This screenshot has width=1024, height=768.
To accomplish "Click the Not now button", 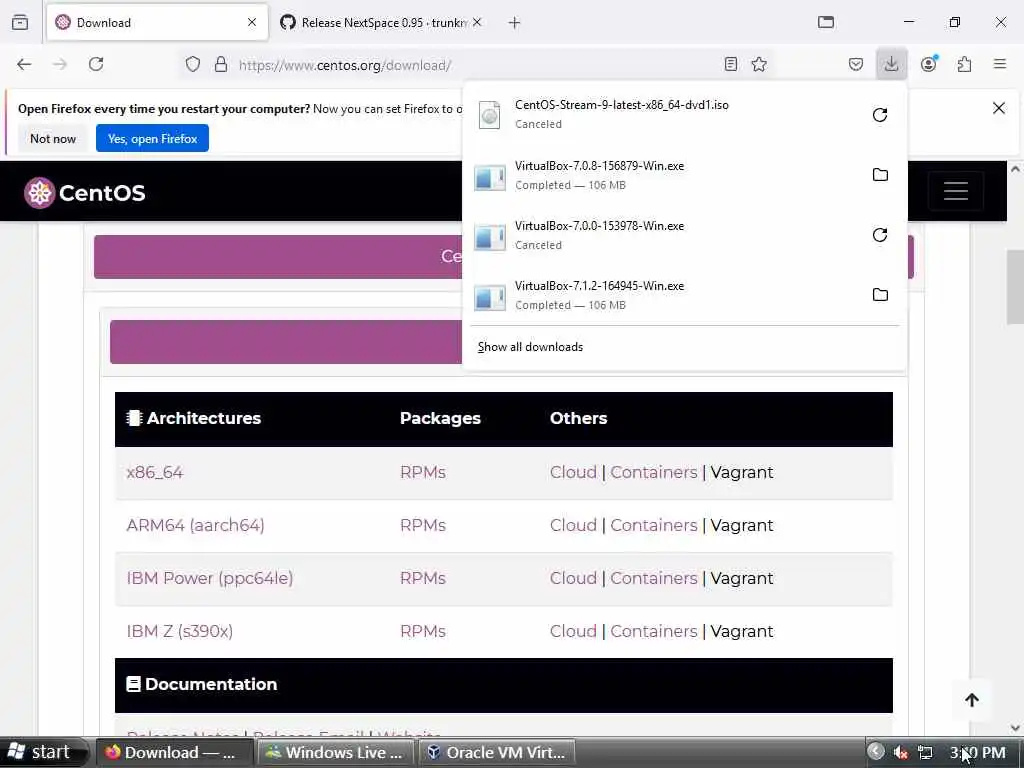I will 53,138.
